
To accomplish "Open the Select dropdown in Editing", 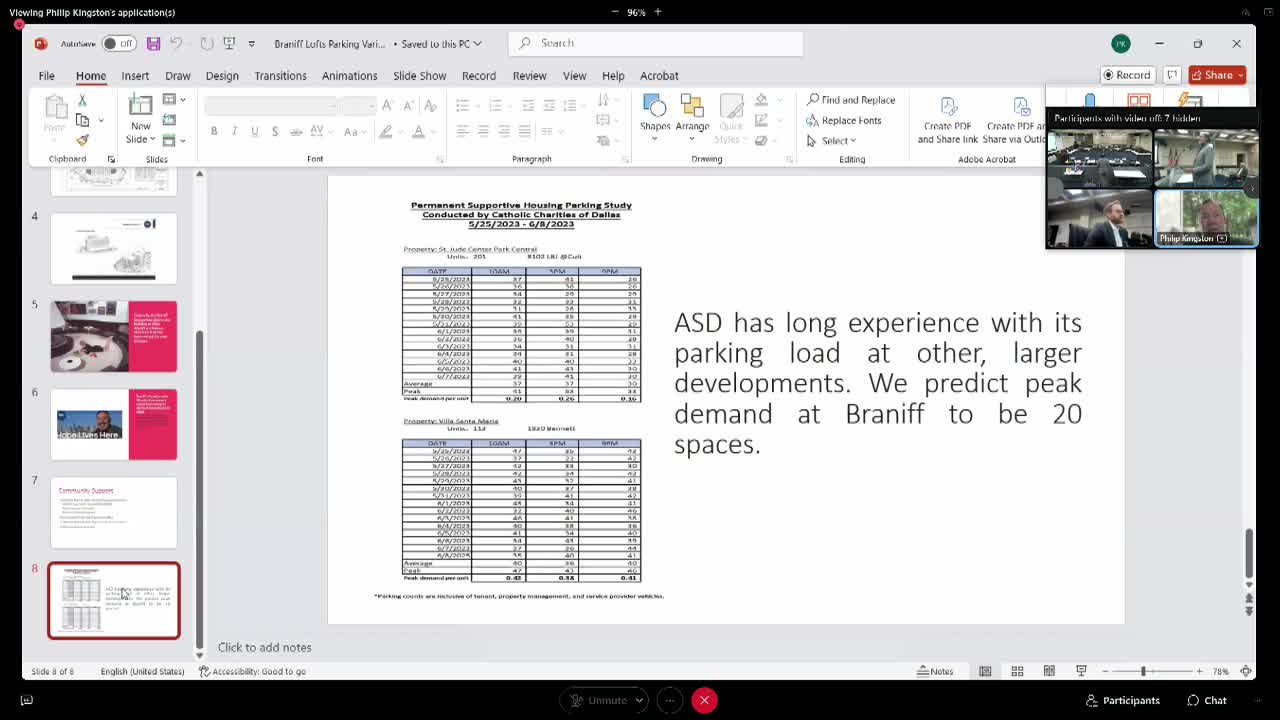I will click(831, 140).
